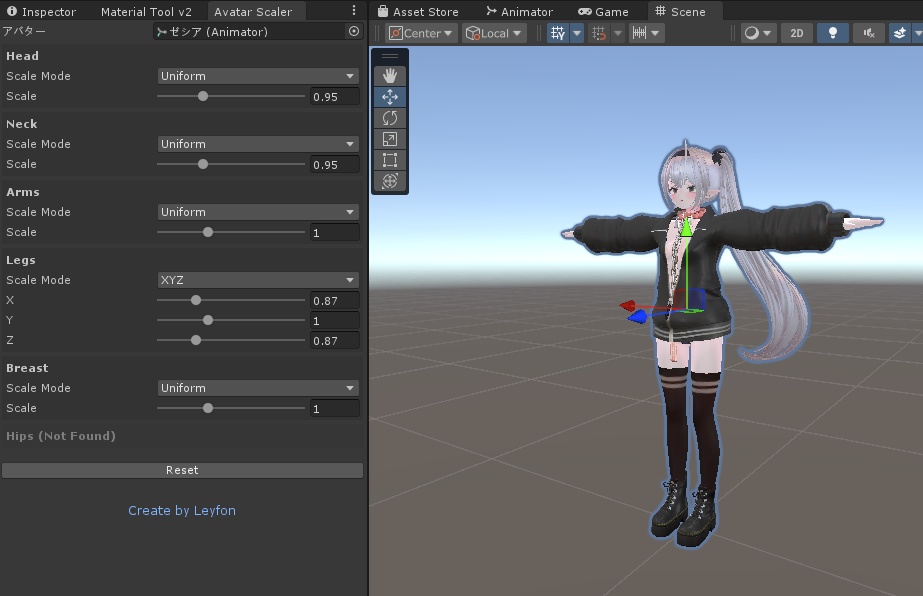Click the blue Z-axis gizmo arrow

[x=638, y=317]
